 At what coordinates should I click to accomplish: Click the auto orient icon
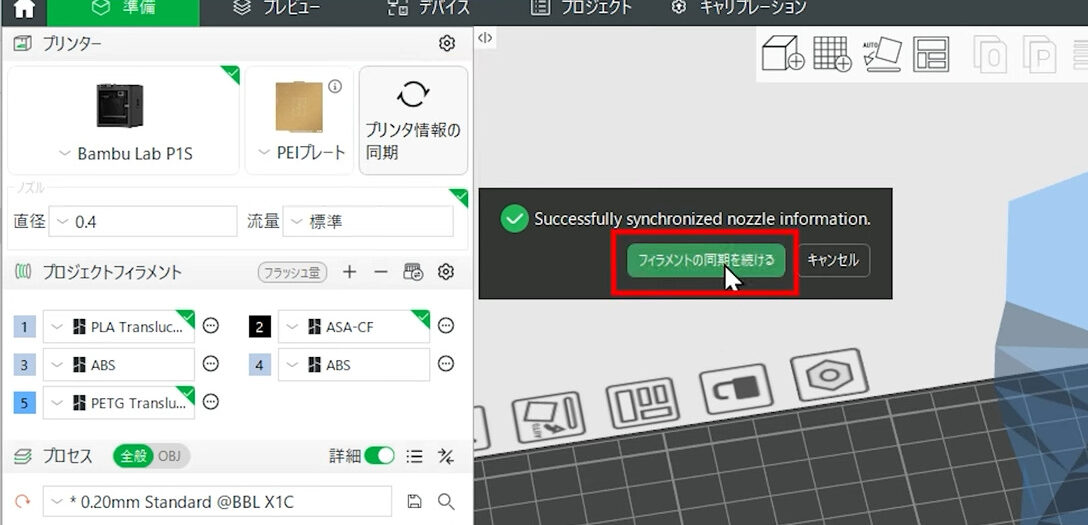pyautogui.click(x=882, y=54)
